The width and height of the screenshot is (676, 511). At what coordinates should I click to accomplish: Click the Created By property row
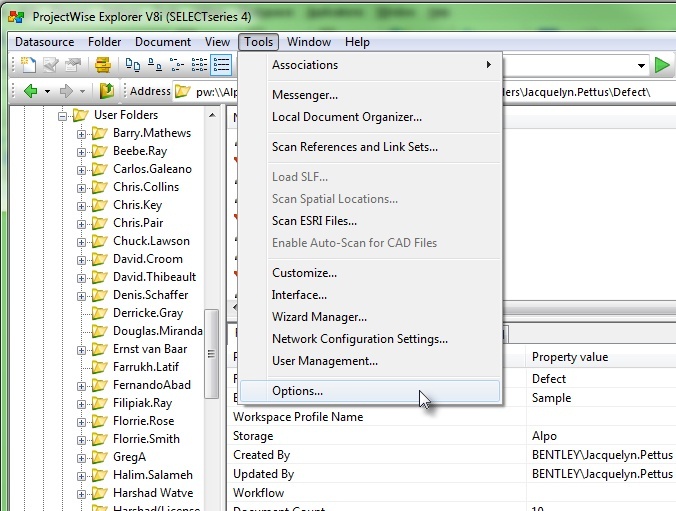click(451, 455)
